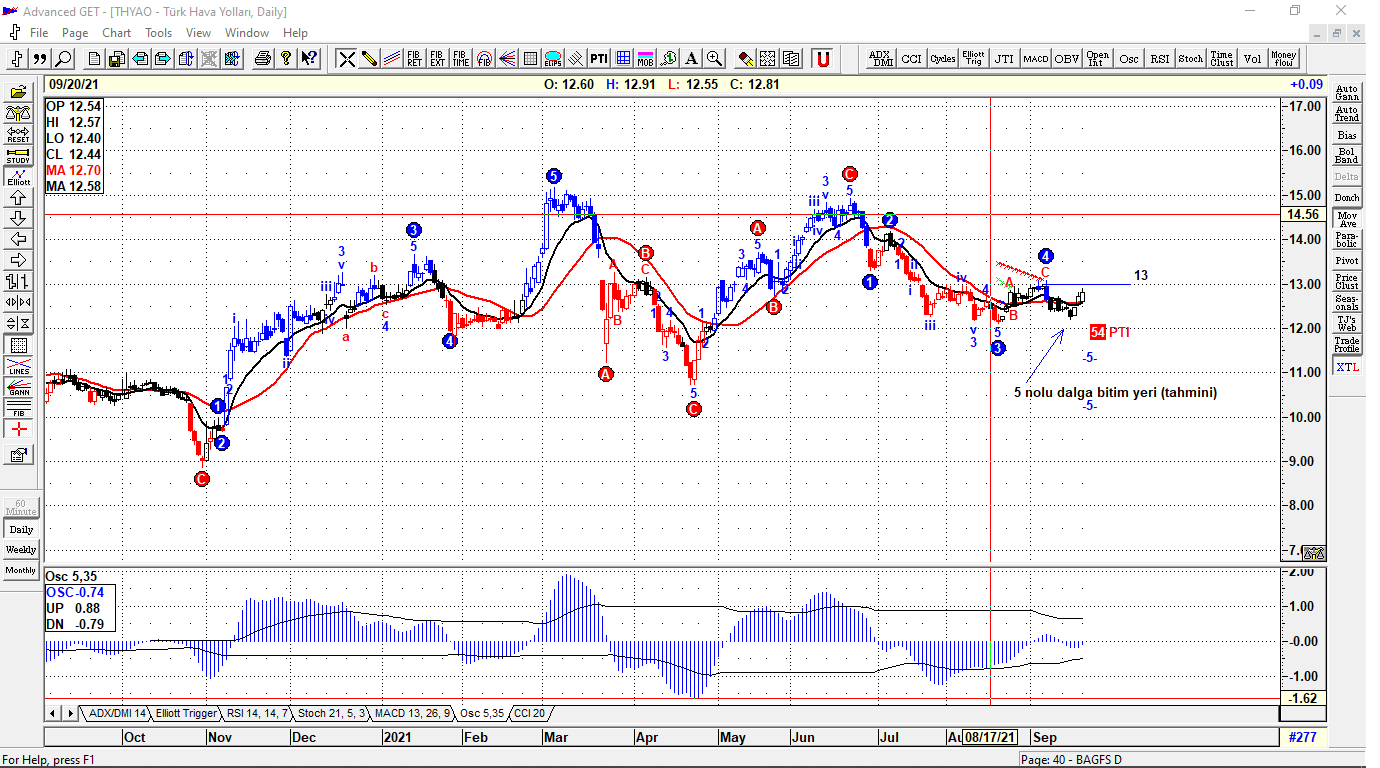Activate the context help pointer icon
The height and width of the screenshot is (768, 1380).
point(309,58)
